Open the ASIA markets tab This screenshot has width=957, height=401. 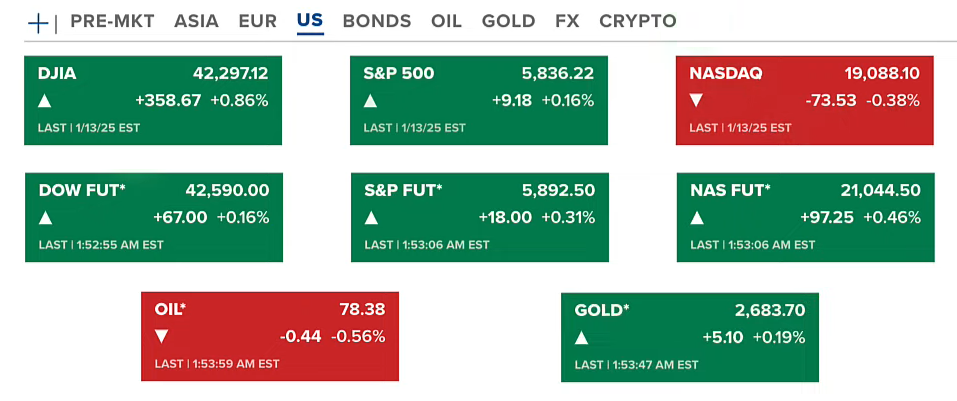pyautogui.click(x=197, y=21)
